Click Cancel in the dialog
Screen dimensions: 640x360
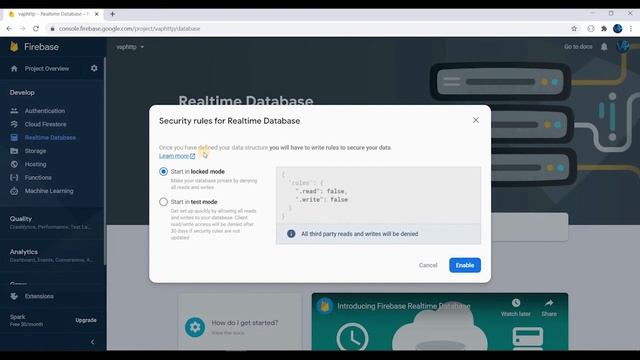tap(428, 265)
